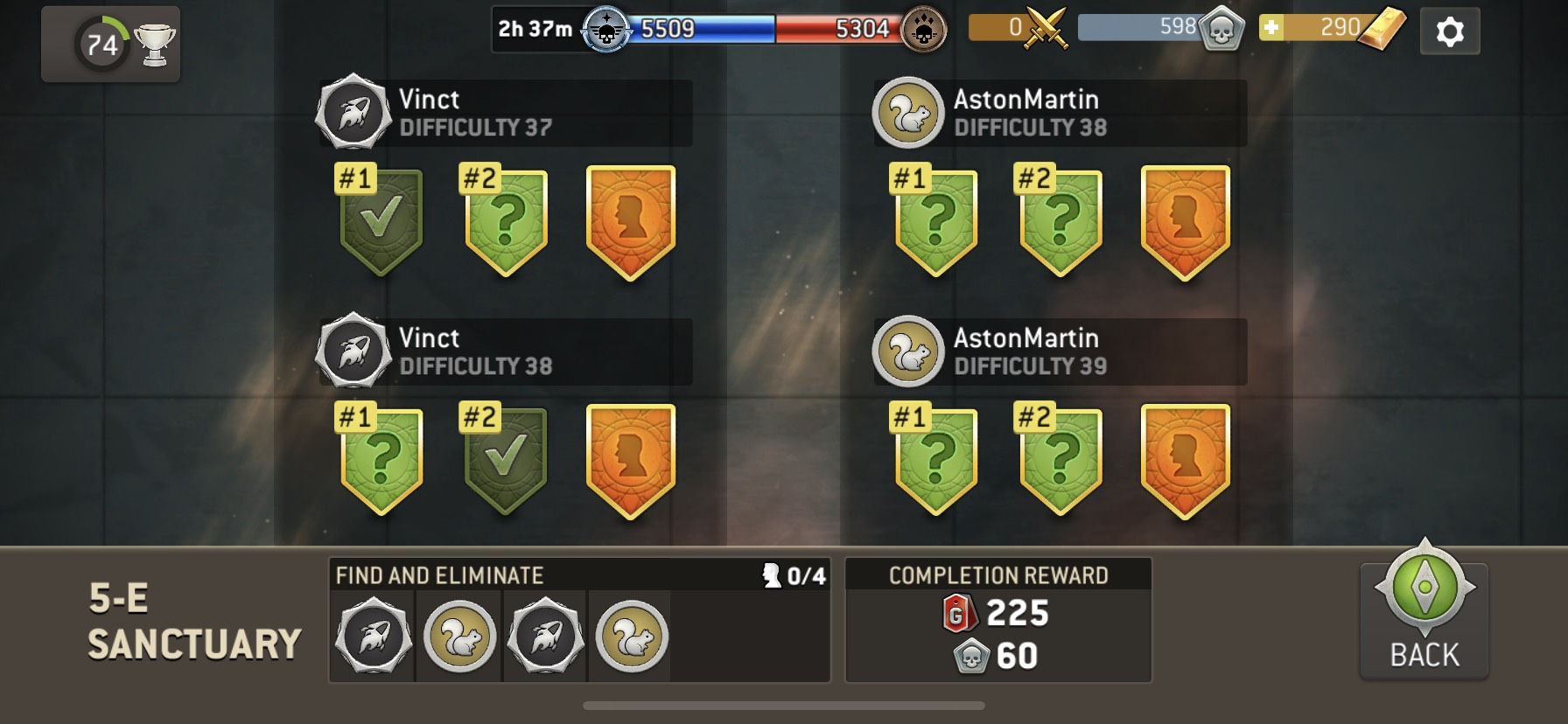Tap the crossed swords counter icon
Viewport: 1568px width, 724px height.
coord(1046,29)
